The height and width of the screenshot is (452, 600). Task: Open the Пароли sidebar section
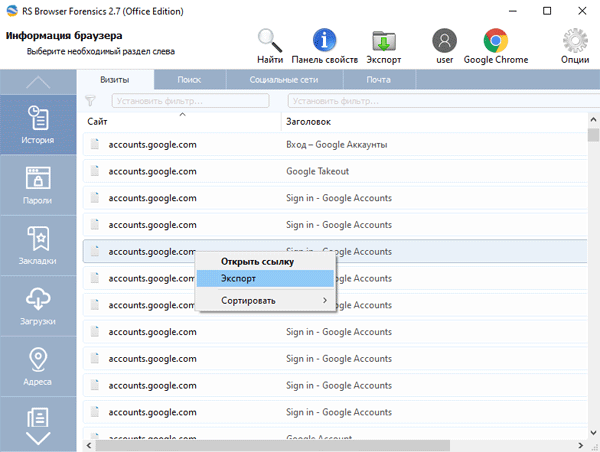click(x=38, y=185)
